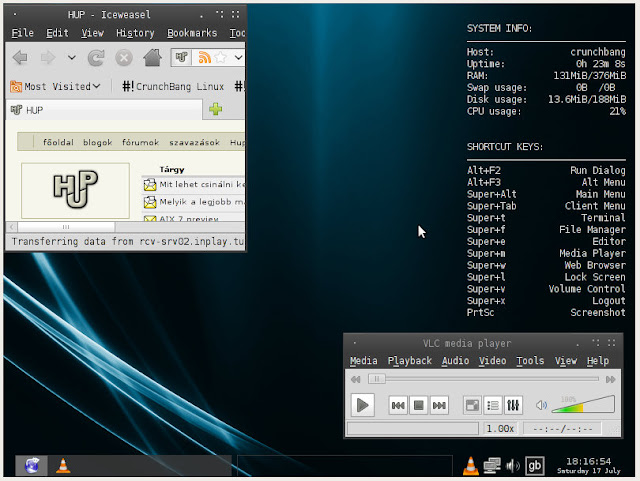640x481 pixels.
Task: Open the Audio menu in VLC
Action: 455,361
